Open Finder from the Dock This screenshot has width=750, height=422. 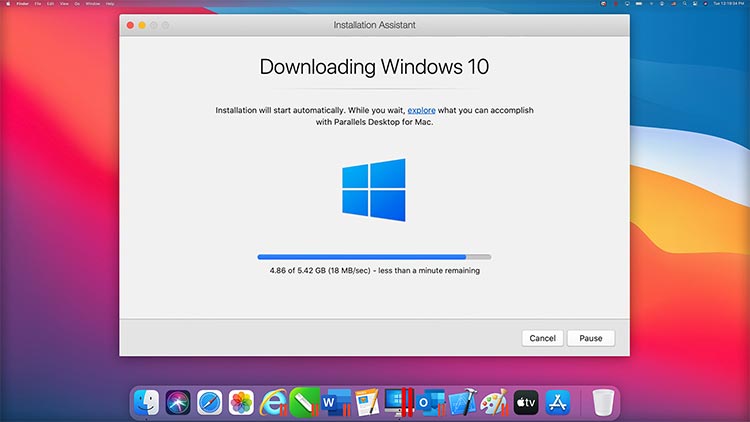coord(146,402)
